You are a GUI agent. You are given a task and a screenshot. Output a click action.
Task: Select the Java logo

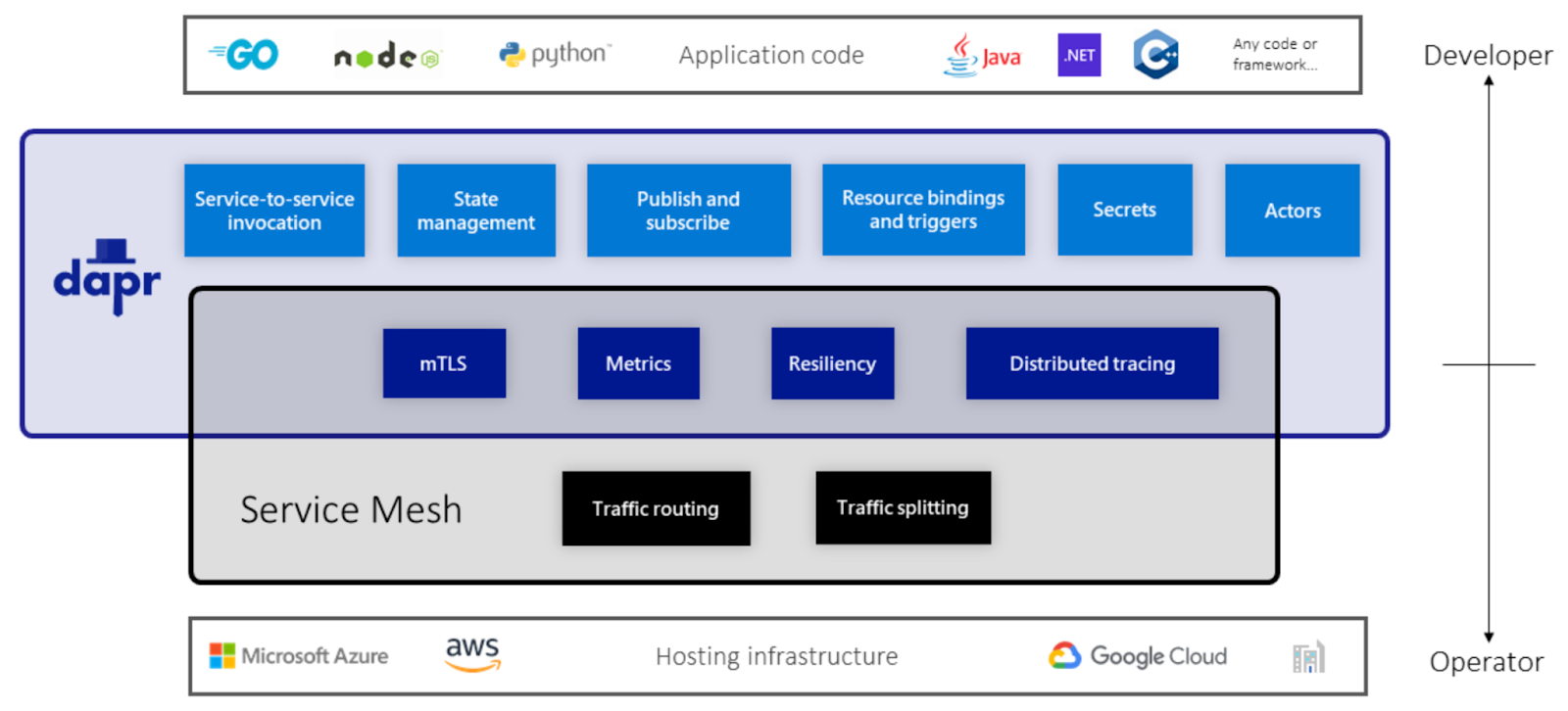pyautogui.click(x=982, y=56)
